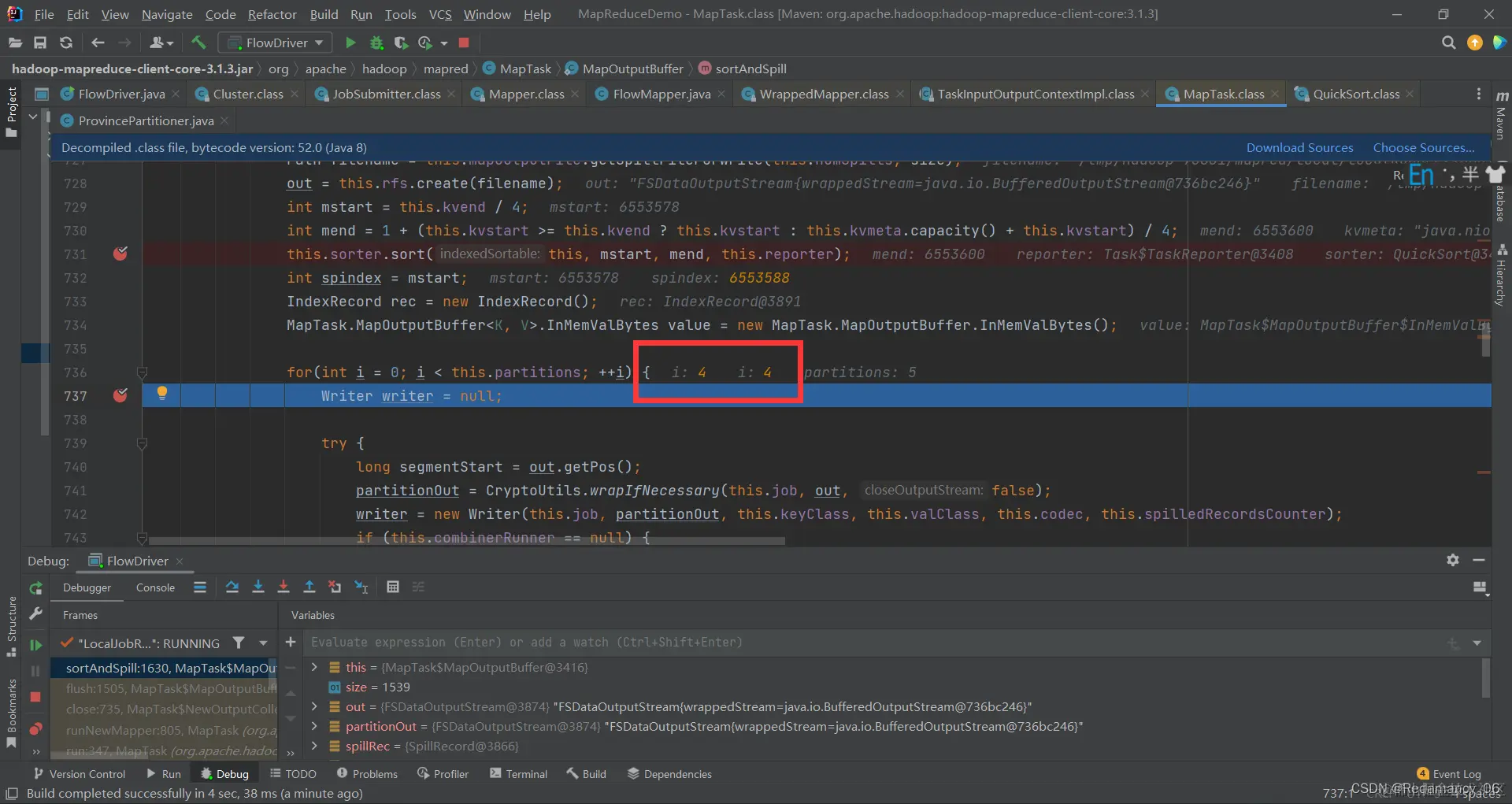Viewport: 1512px width, 804px height.
Task: Click Step Into in debugger toolbar
Action: [258, 587]
